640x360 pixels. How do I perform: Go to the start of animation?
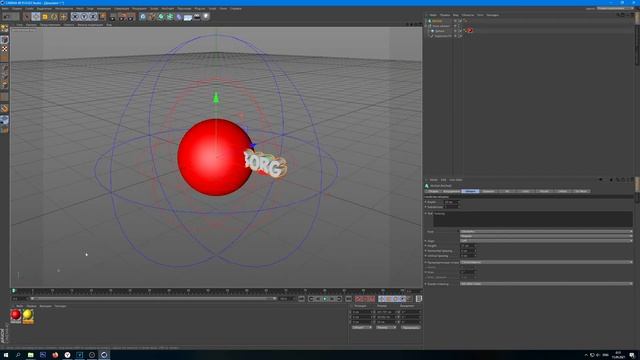click(302, 299)
